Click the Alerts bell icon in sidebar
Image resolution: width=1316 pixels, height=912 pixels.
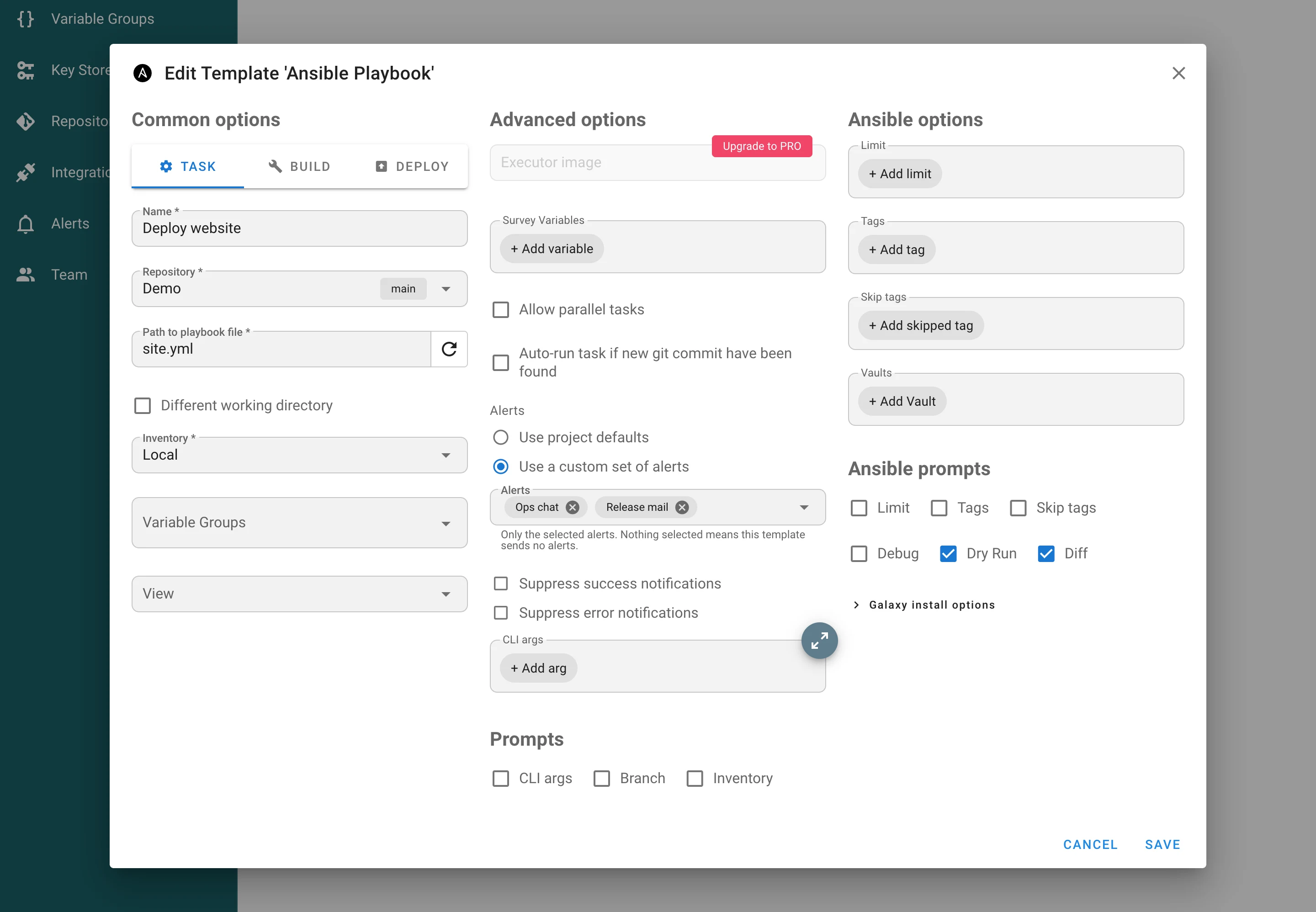26,223
